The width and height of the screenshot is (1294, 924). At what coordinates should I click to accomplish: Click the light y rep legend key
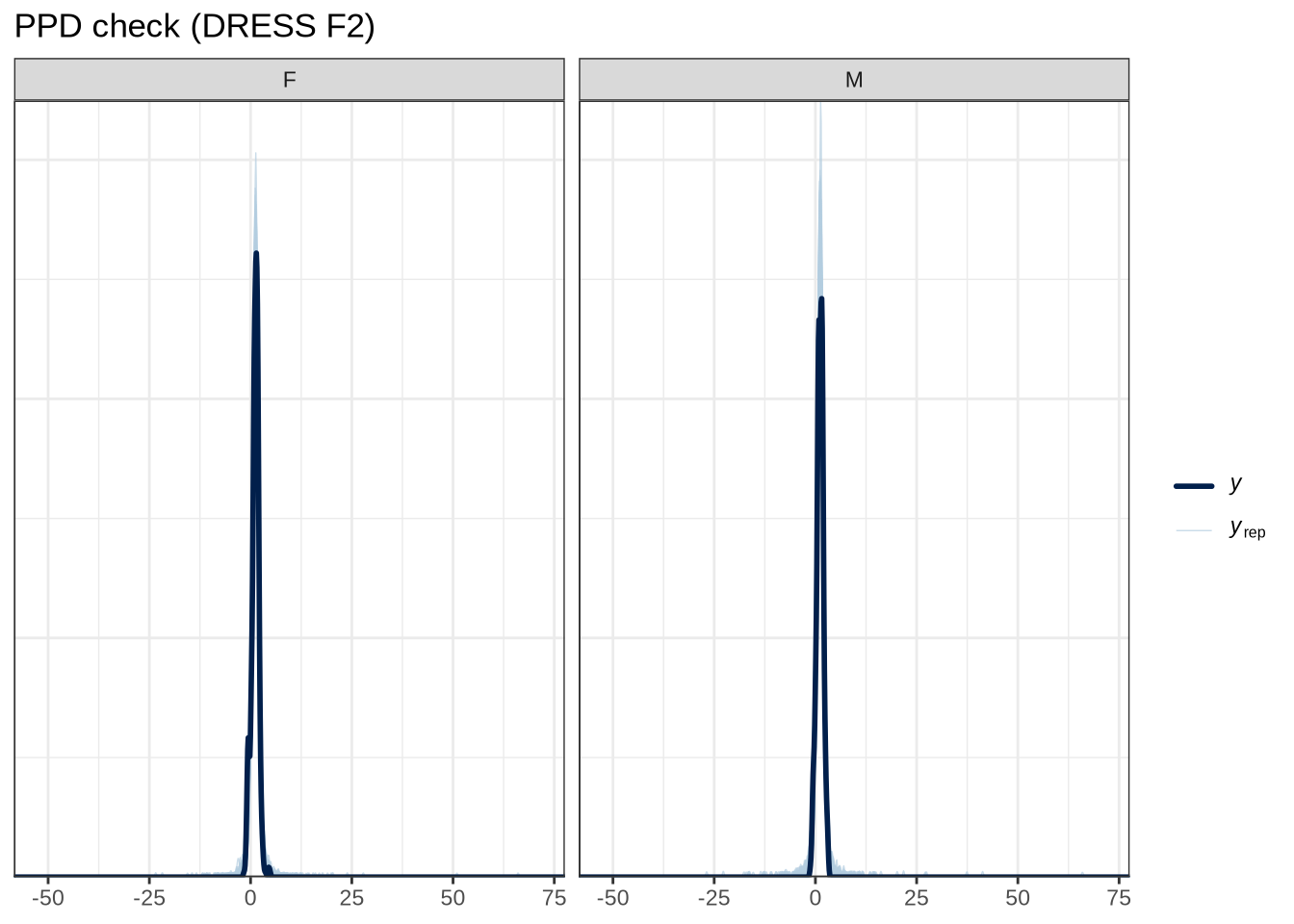click(1194, 530)
